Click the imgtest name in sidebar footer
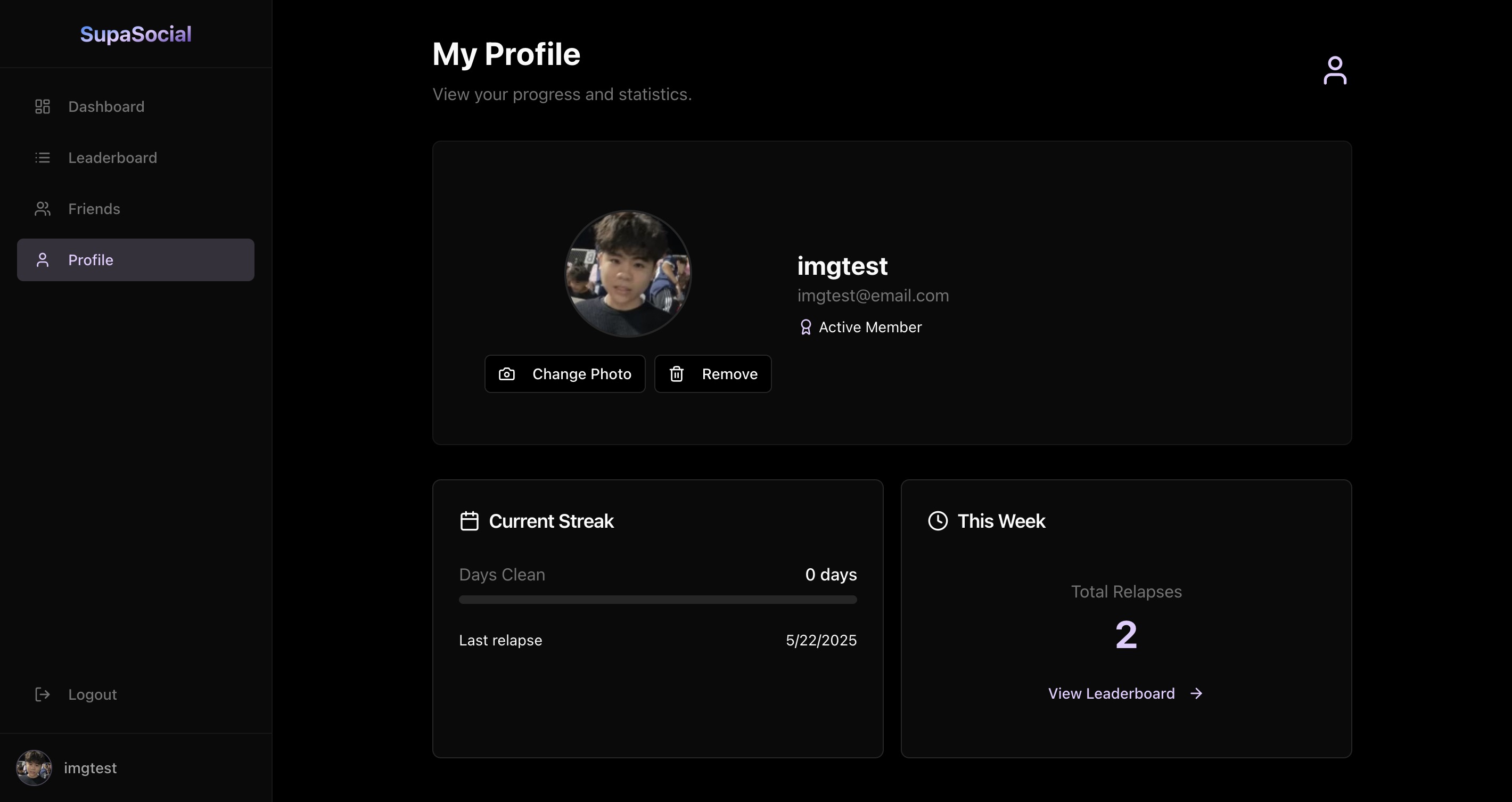The image size is (1512, 802). (90, 768)
